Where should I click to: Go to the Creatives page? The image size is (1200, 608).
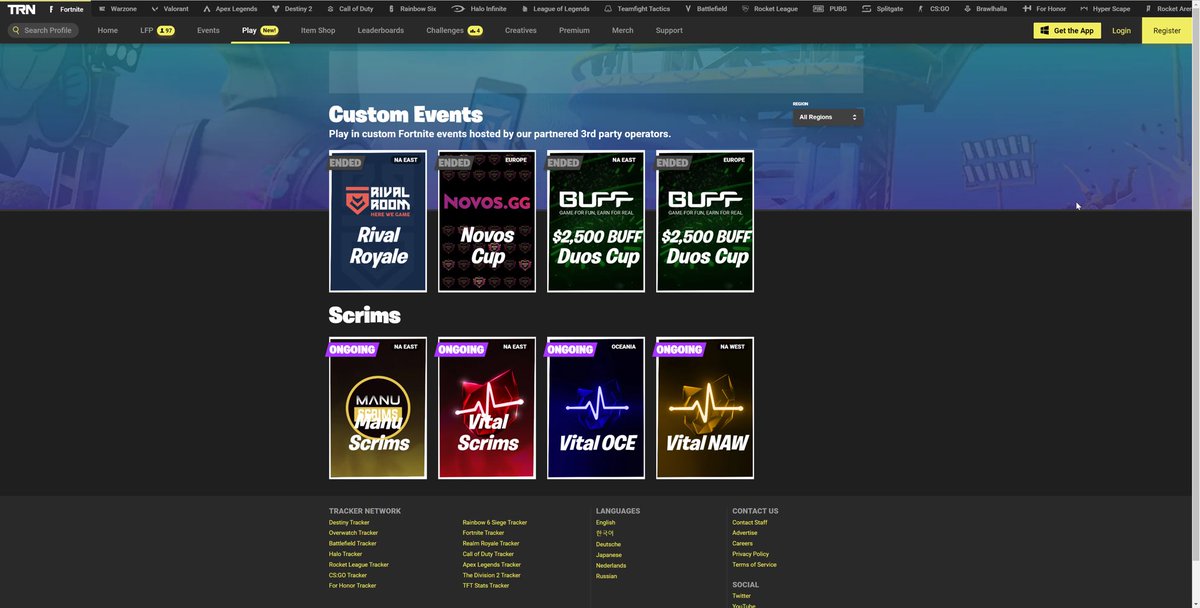(x=520, y=30)
